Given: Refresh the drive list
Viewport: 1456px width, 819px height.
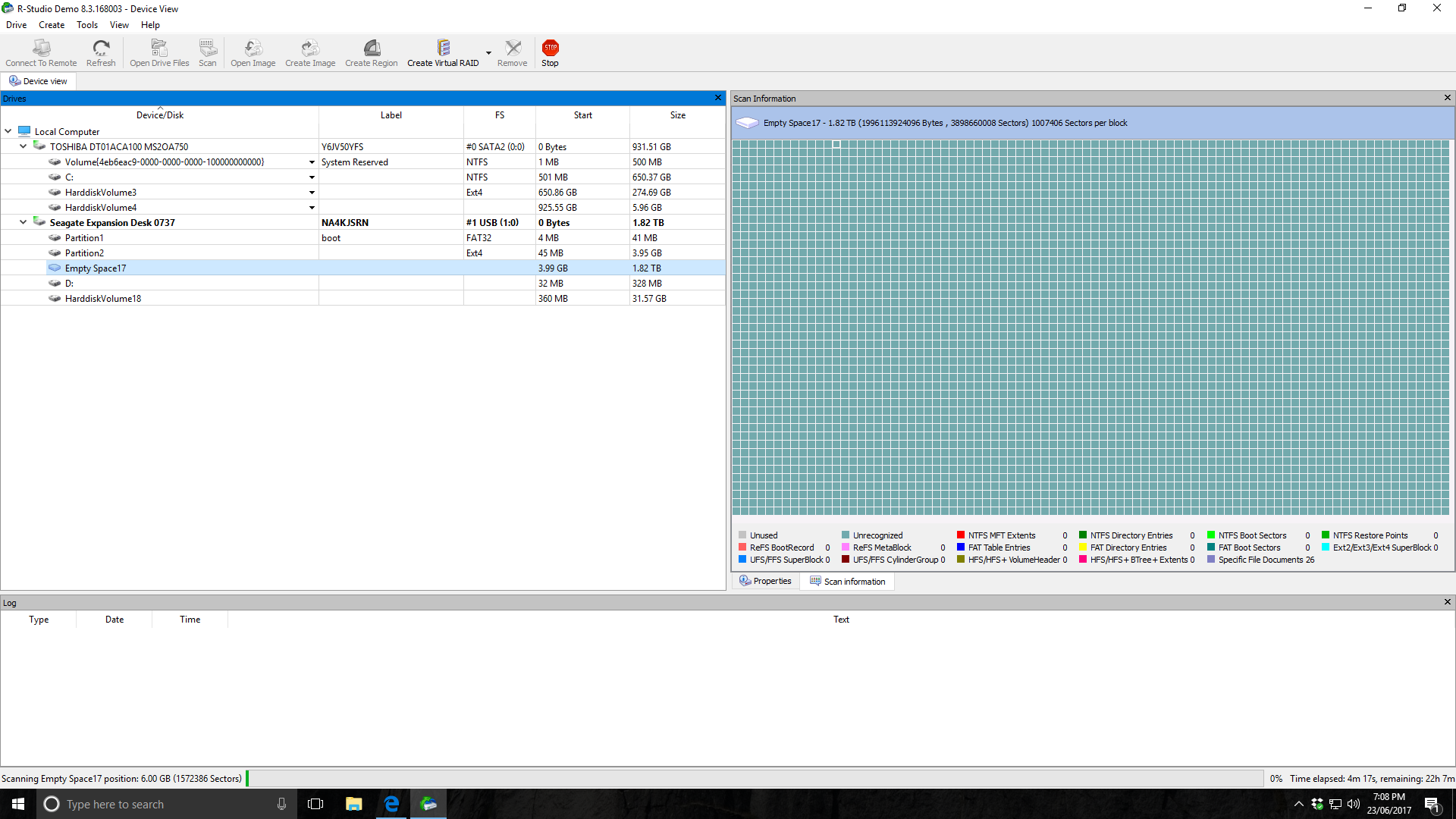Looking at the screenshot, I should (x=101, y=53).
